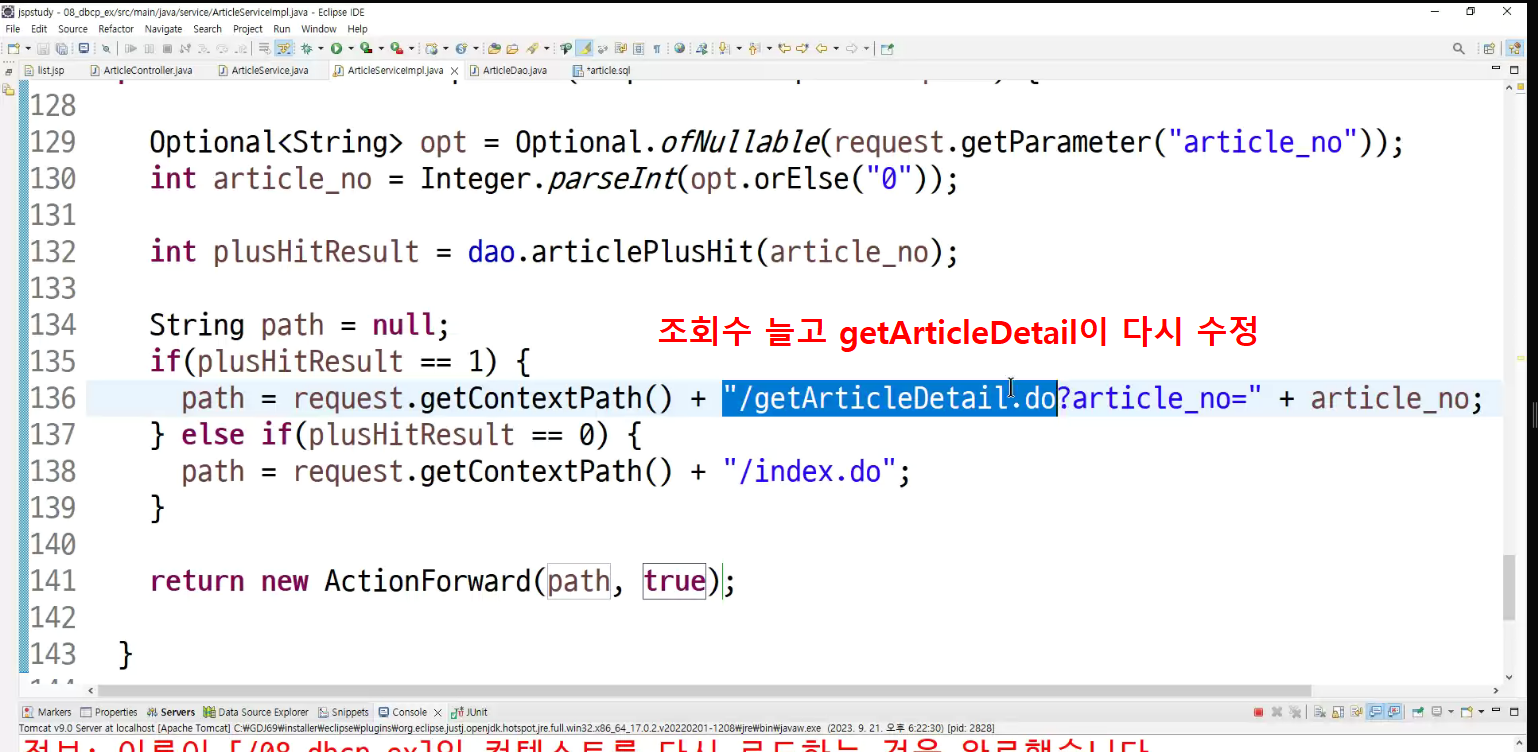1538x752 pixels.
Task: Toggle the Scroll Lock icon in Console
Action: pyautogui.click(x=1338, y=712)
